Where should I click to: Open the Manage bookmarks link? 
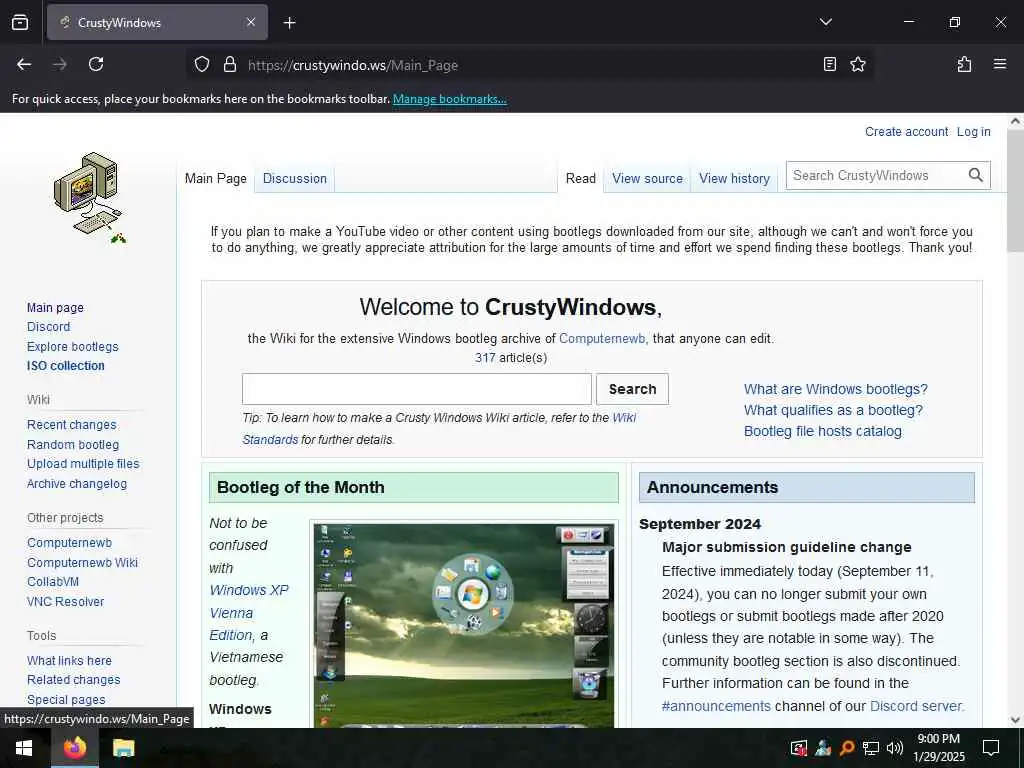449,99
